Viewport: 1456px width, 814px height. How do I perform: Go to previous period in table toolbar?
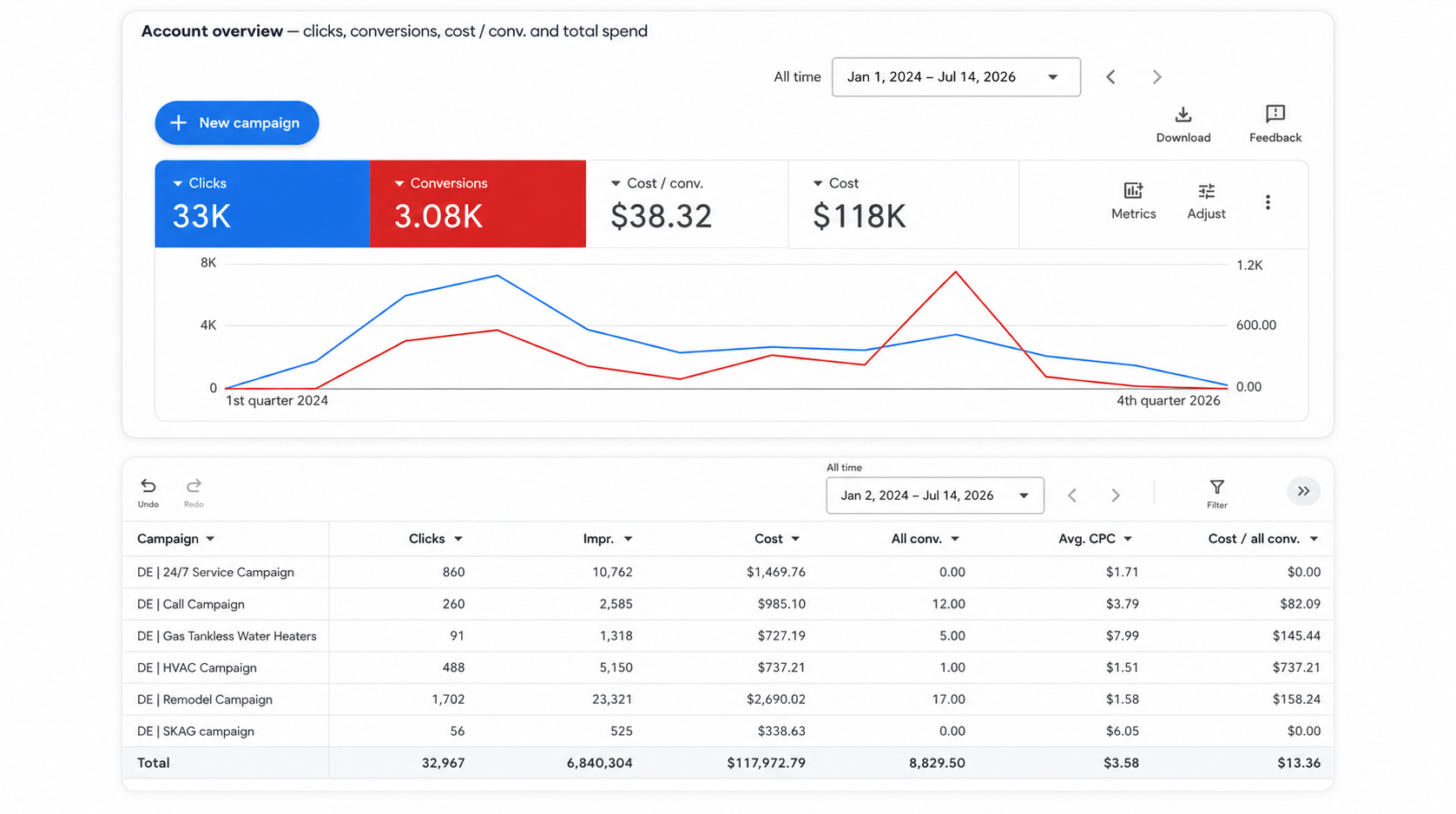[x=1072, y=496]
